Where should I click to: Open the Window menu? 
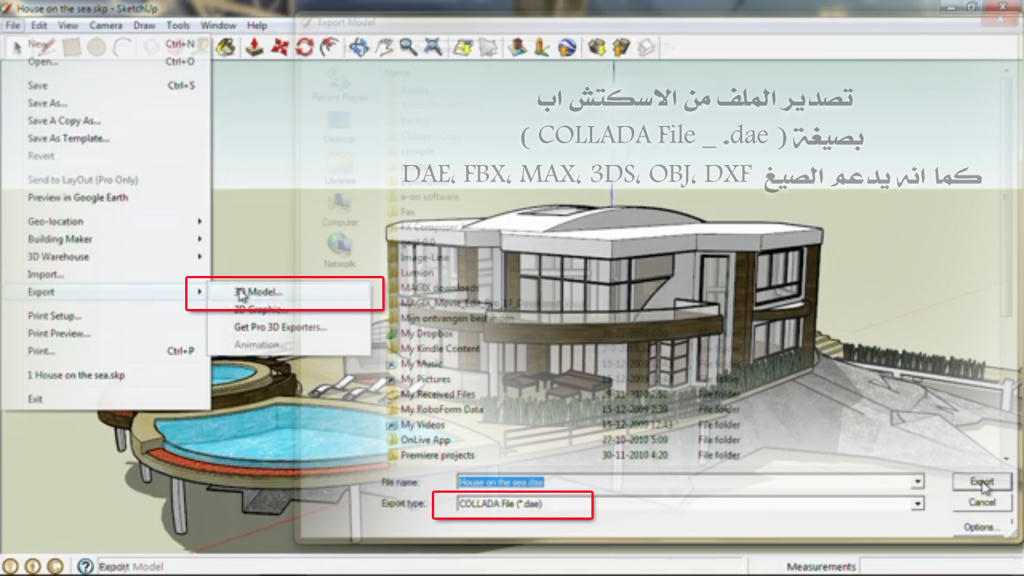[218, 25]
